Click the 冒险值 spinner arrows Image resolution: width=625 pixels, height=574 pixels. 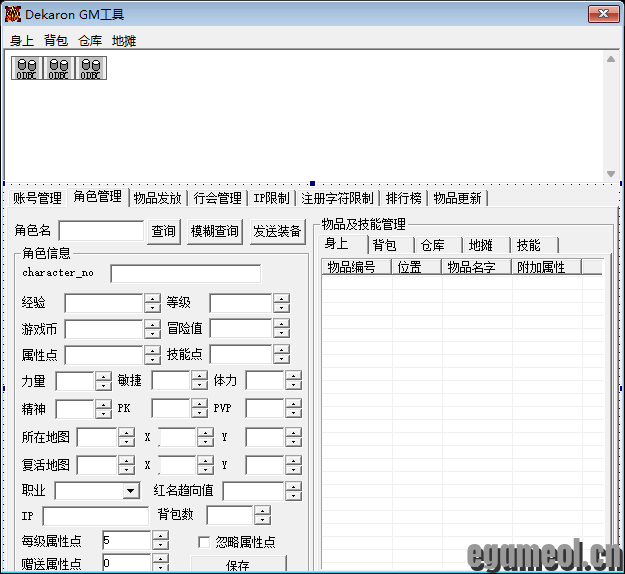[281, 329]
